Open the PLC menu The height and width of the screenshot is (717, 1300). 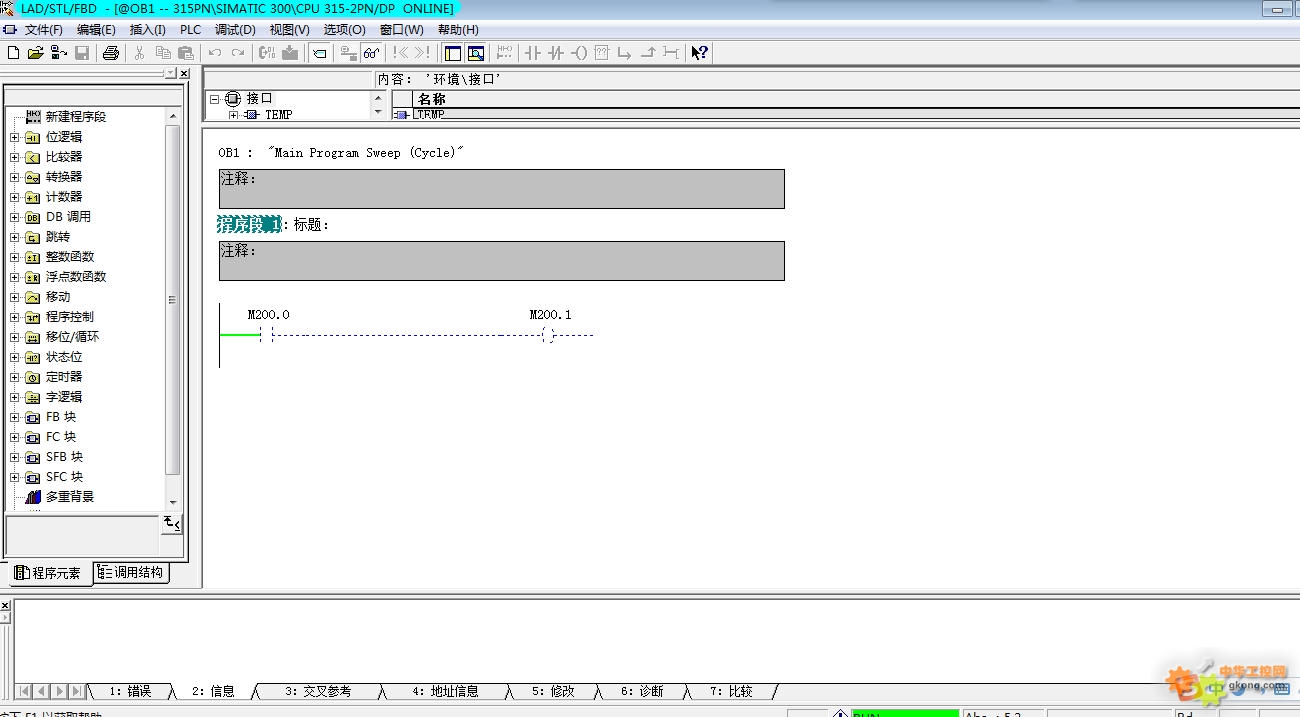(x=190, y=30)
